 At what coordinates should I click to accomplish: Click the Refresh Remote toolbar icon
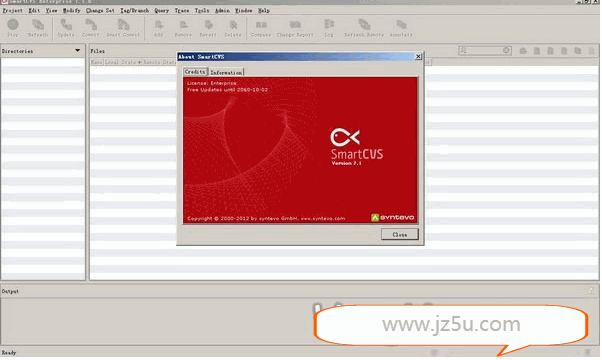364,28
